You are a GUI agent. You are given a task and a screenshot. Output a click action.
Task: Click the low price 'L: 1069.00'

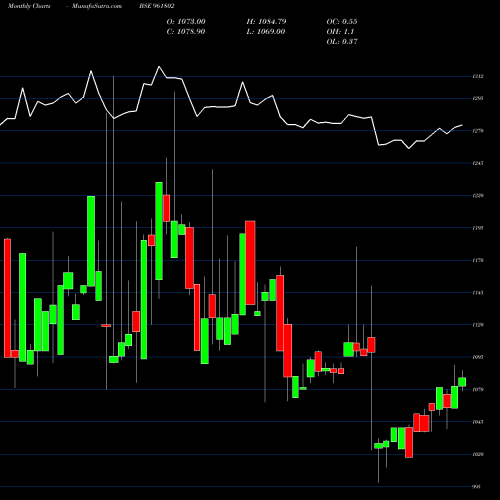[266, 32]
